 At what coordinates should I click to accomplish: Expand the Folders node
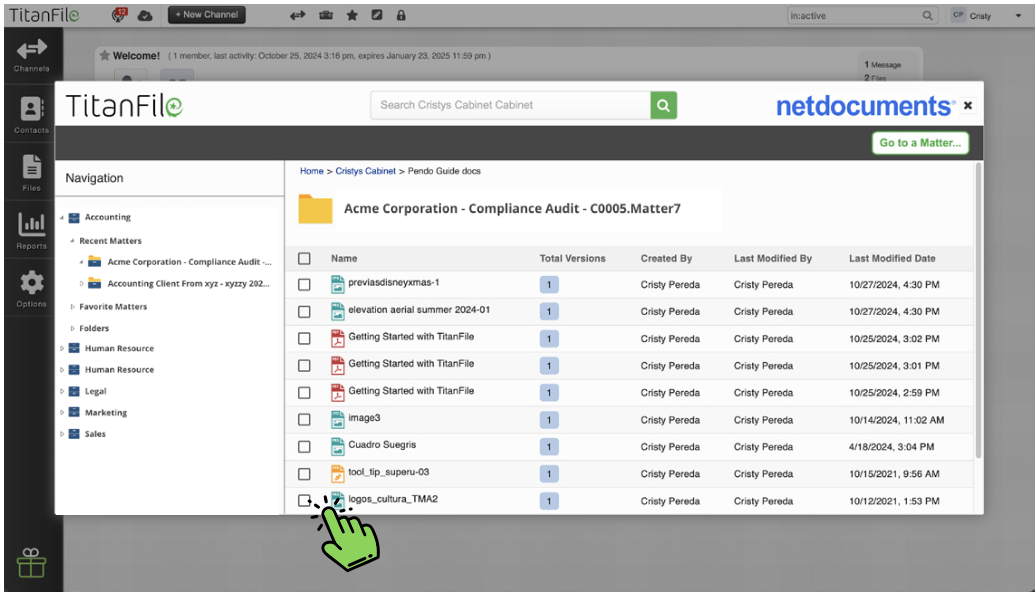click(x=73, y=328)
